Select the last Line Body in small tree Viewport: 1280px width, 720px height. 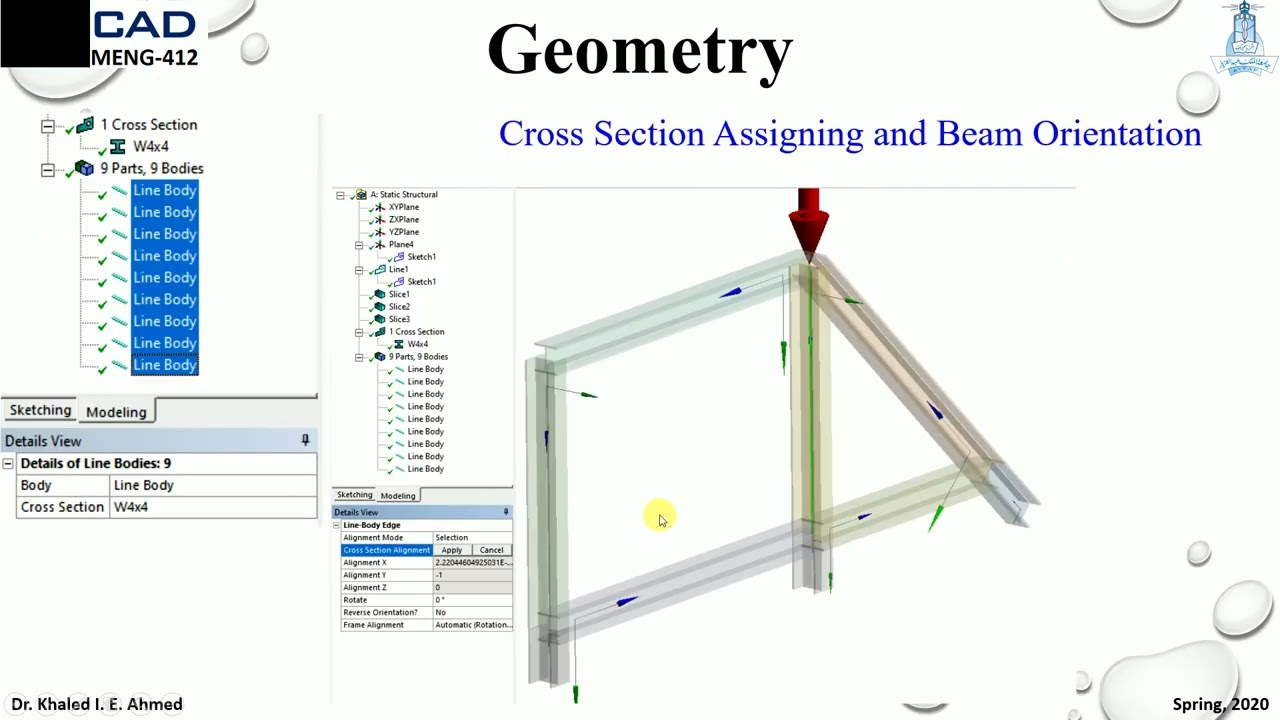pos(425,469)
